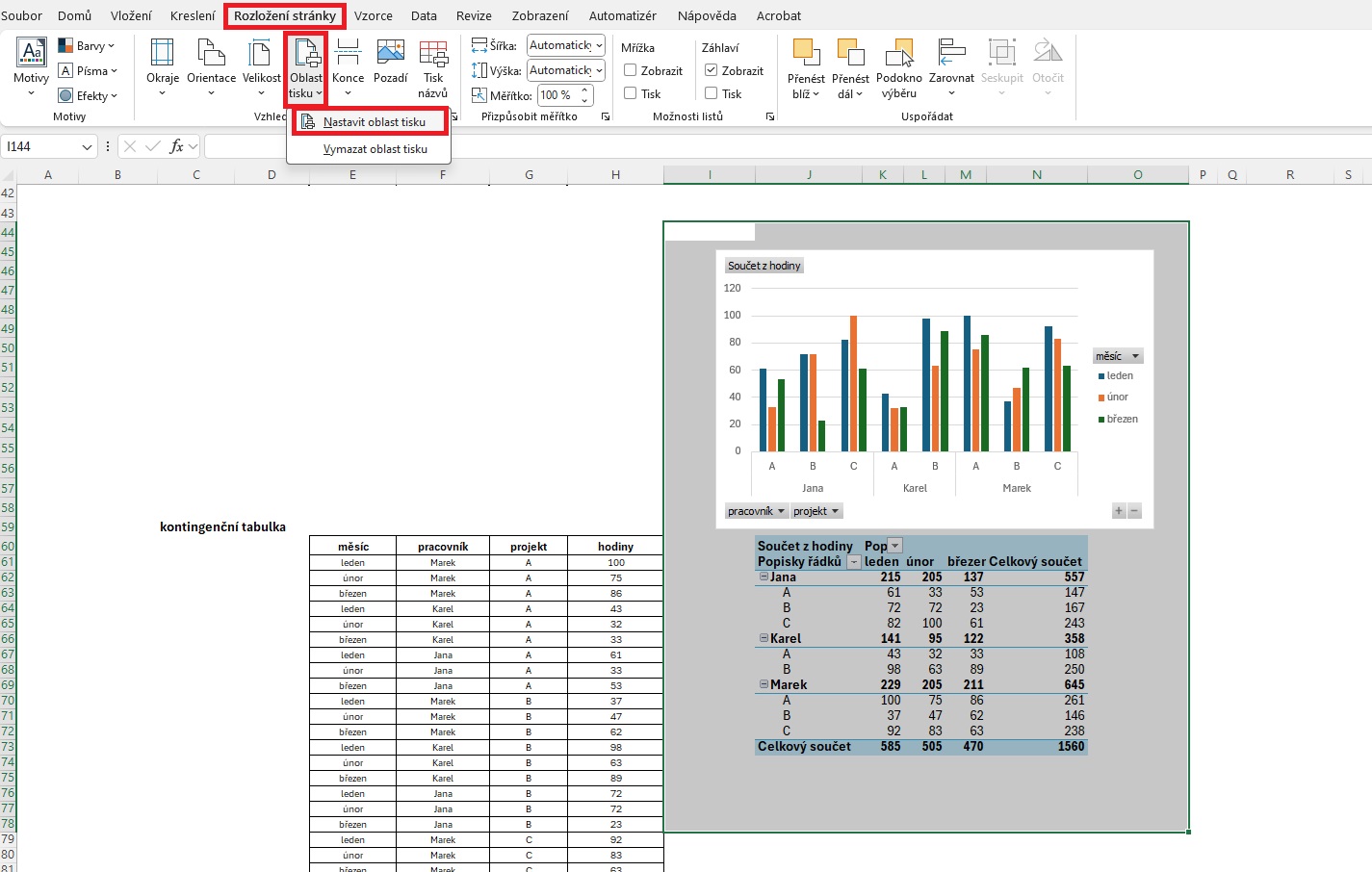This screenshot has height=872, width=1372.
Task: Select Nastavit oblast tisku option
Action: pyautogui.click(x=374, y=122)
